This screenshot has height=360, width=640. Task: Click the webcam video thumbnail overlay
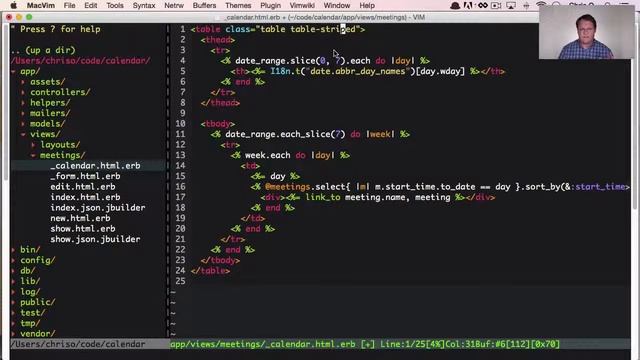coord(587,32)
